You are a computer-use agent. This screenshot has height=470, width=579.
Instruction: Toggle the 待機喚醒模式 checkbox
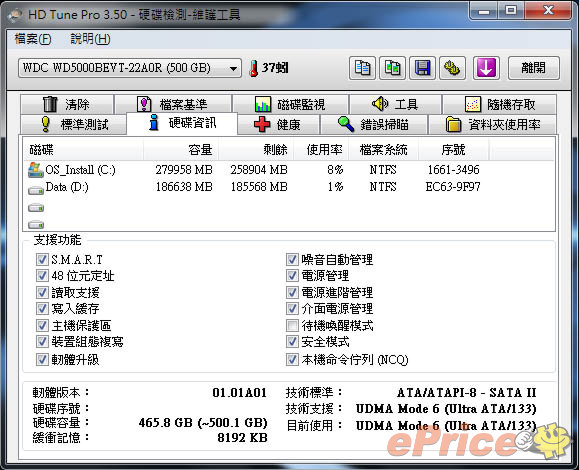(292, 325)
